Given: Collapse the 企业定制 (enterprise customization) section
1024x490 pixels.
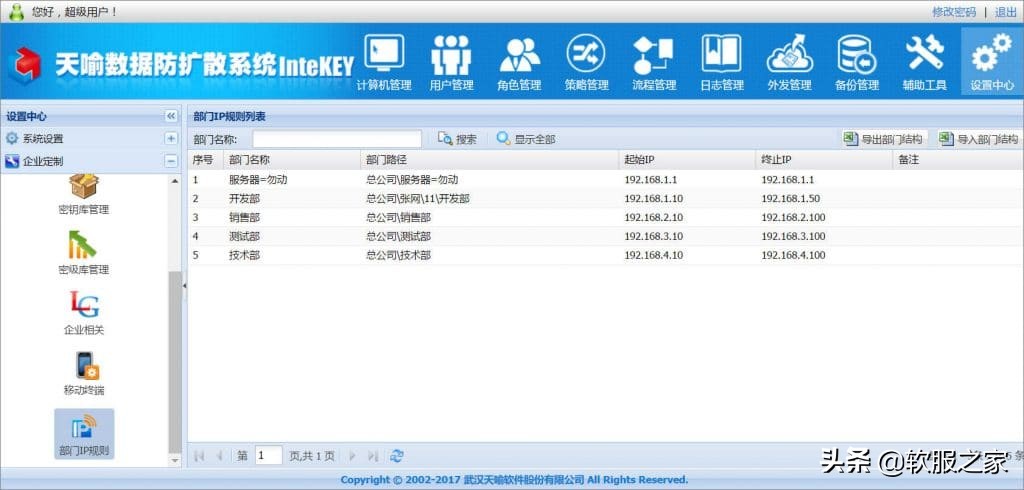Looking at the screenshot, I should coord(171,161).
